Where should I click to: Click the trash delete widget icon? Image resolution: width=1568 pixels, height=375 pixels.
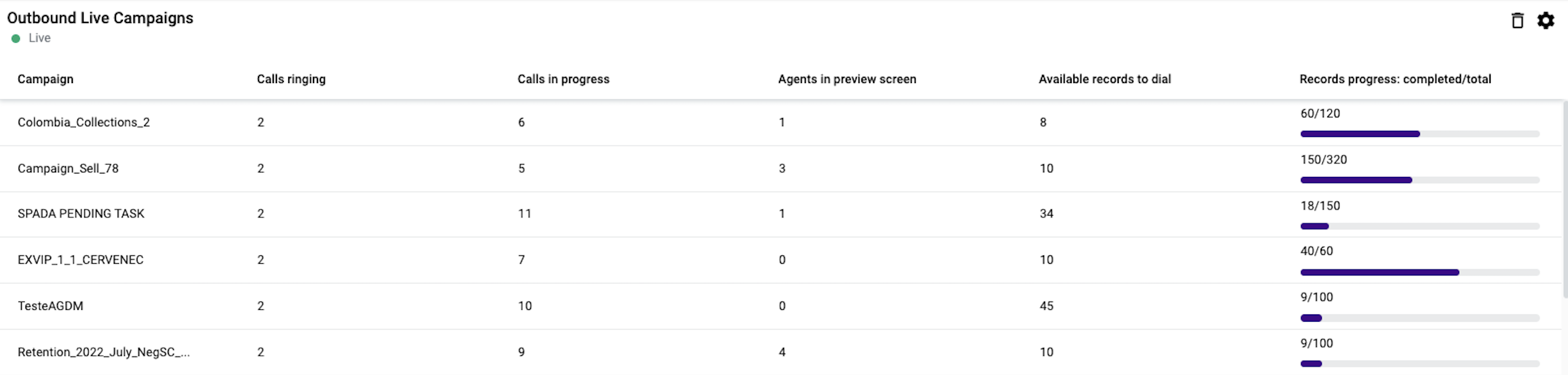pyautogui.click(x=1517, y=21)
